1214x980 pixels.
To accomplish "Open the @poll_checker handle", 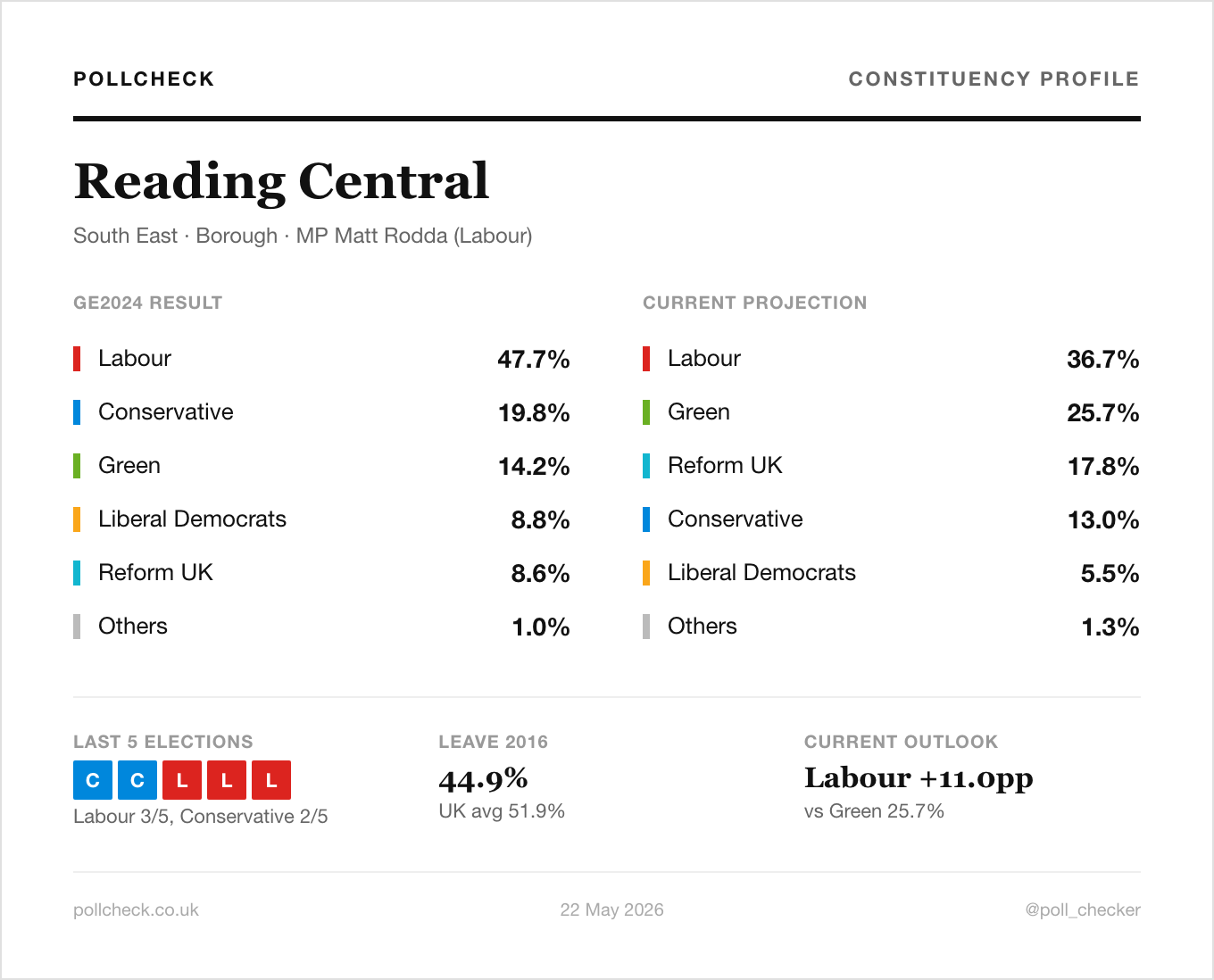I will point(1083,910).
